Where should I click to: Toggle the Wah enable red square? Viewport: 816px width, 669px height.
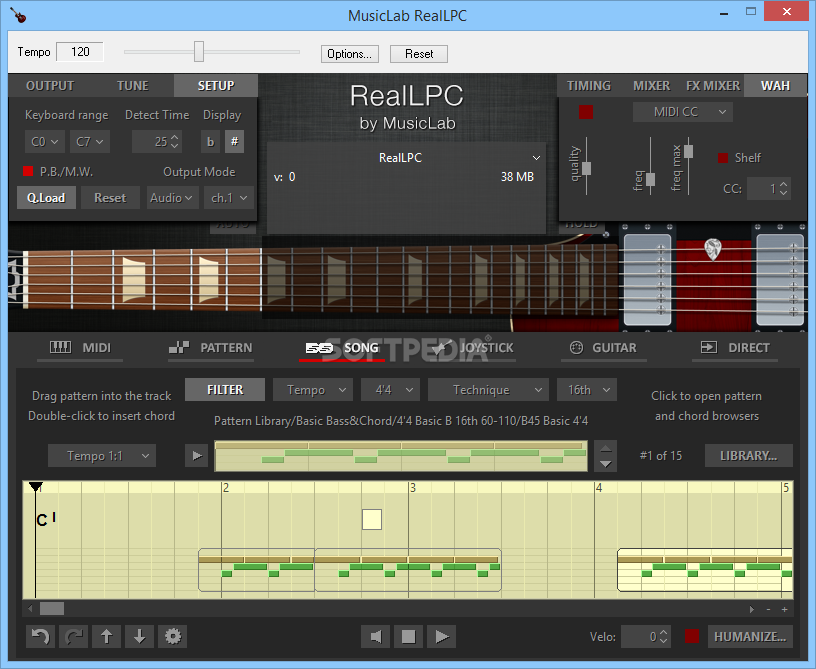[586, 112]
